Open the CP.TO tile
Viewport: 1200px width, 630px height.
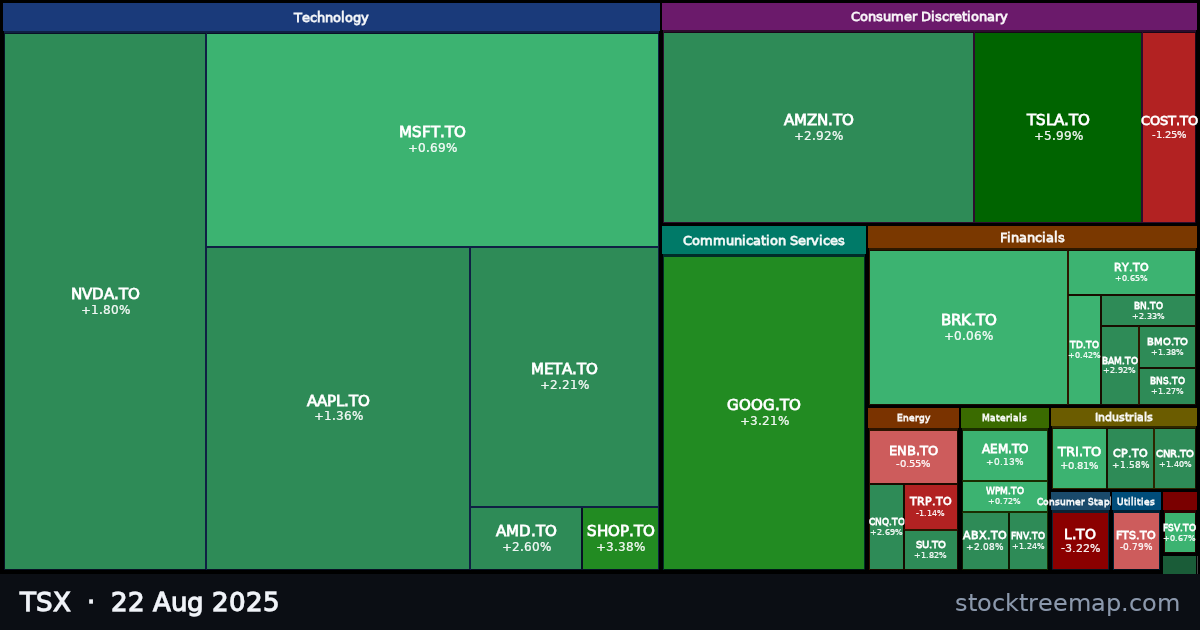coord(1130,459)
